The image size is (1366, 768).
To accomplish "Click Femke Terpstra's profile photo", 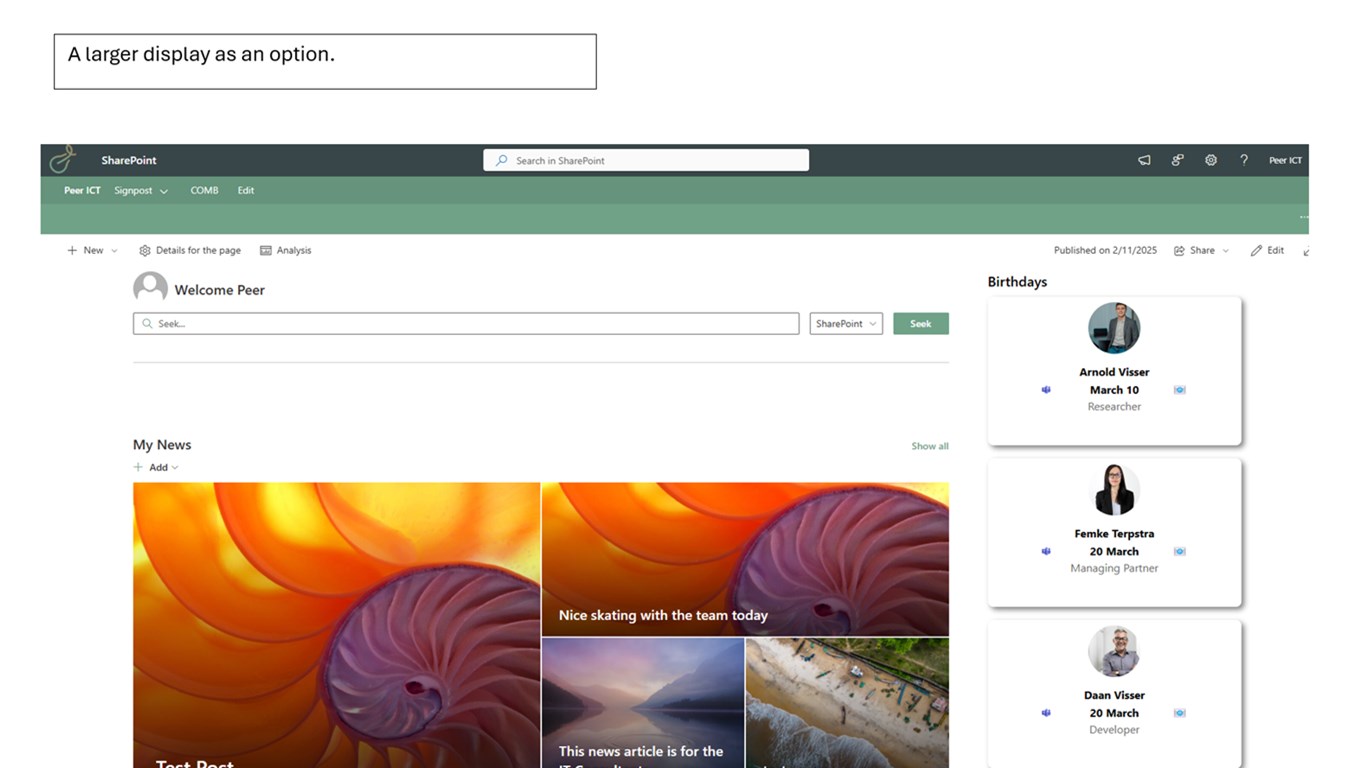I will (x=1114, y=490).
